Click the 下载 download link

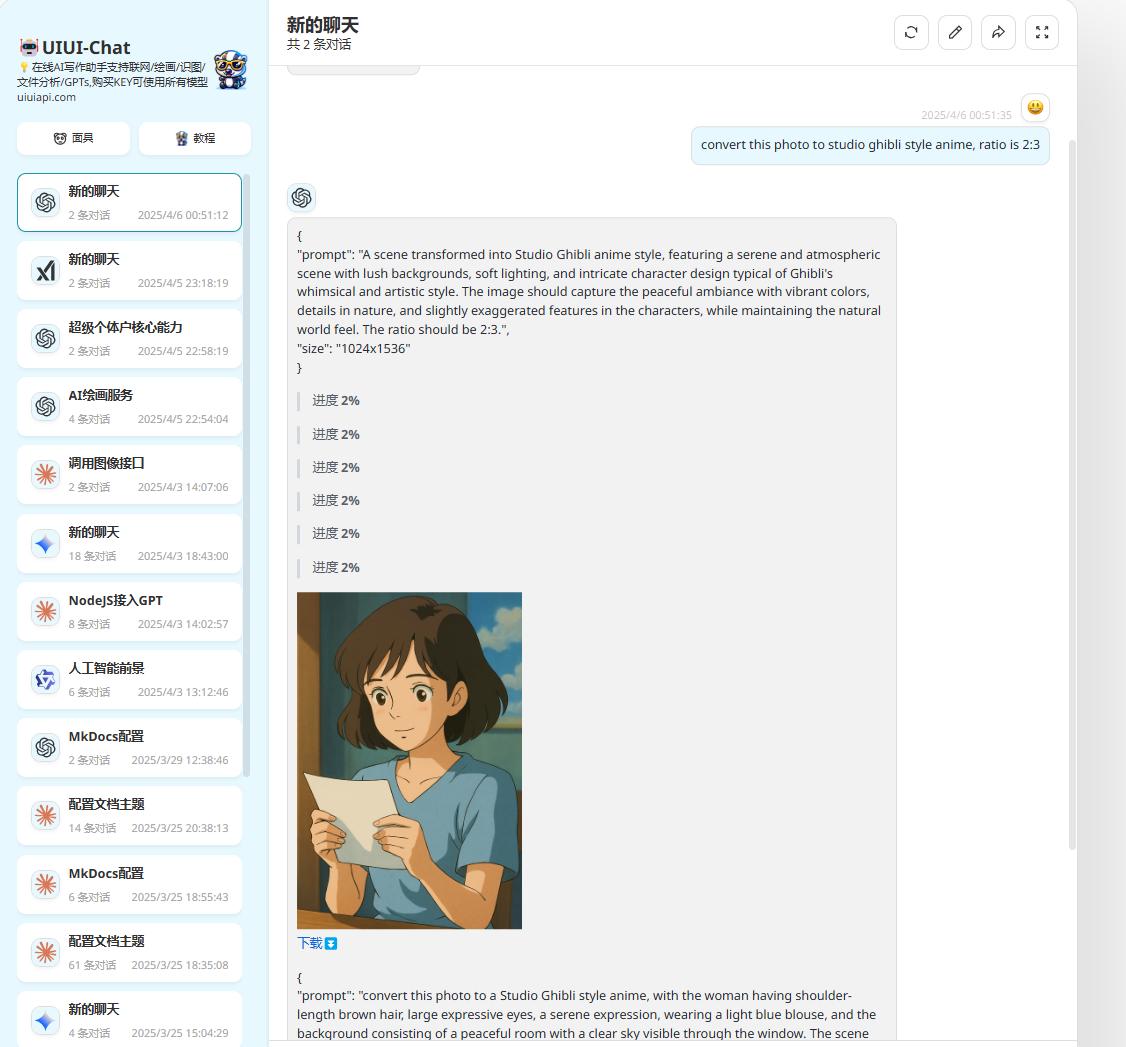click(x=317, y=943)
